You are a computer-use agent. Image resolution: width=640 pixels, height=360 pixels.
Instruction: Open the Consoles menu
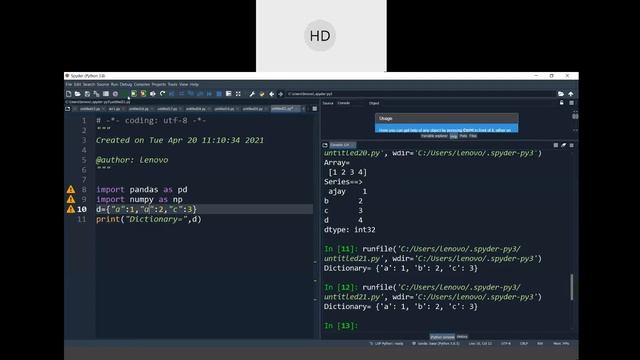coord(142,84)
